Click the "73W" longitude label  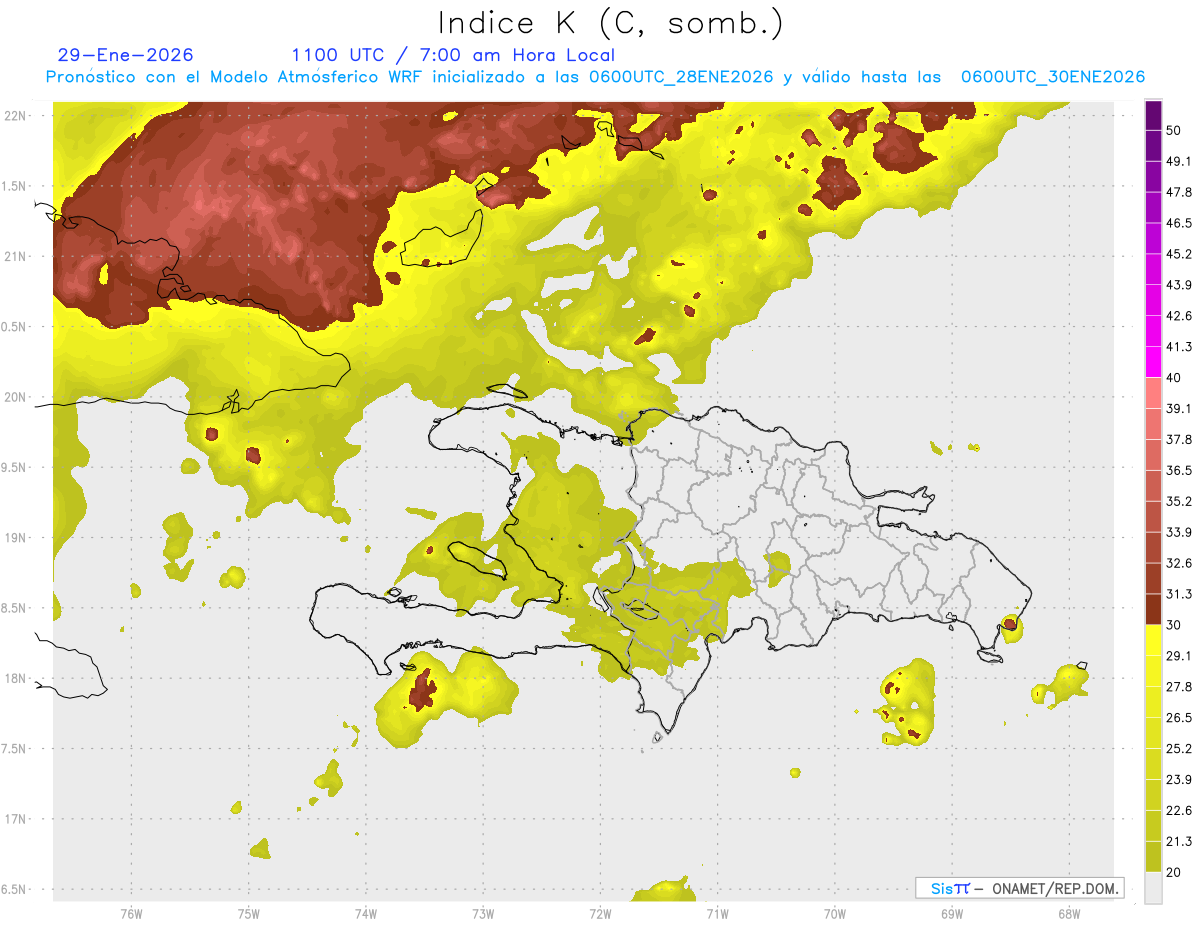(483, 914)
